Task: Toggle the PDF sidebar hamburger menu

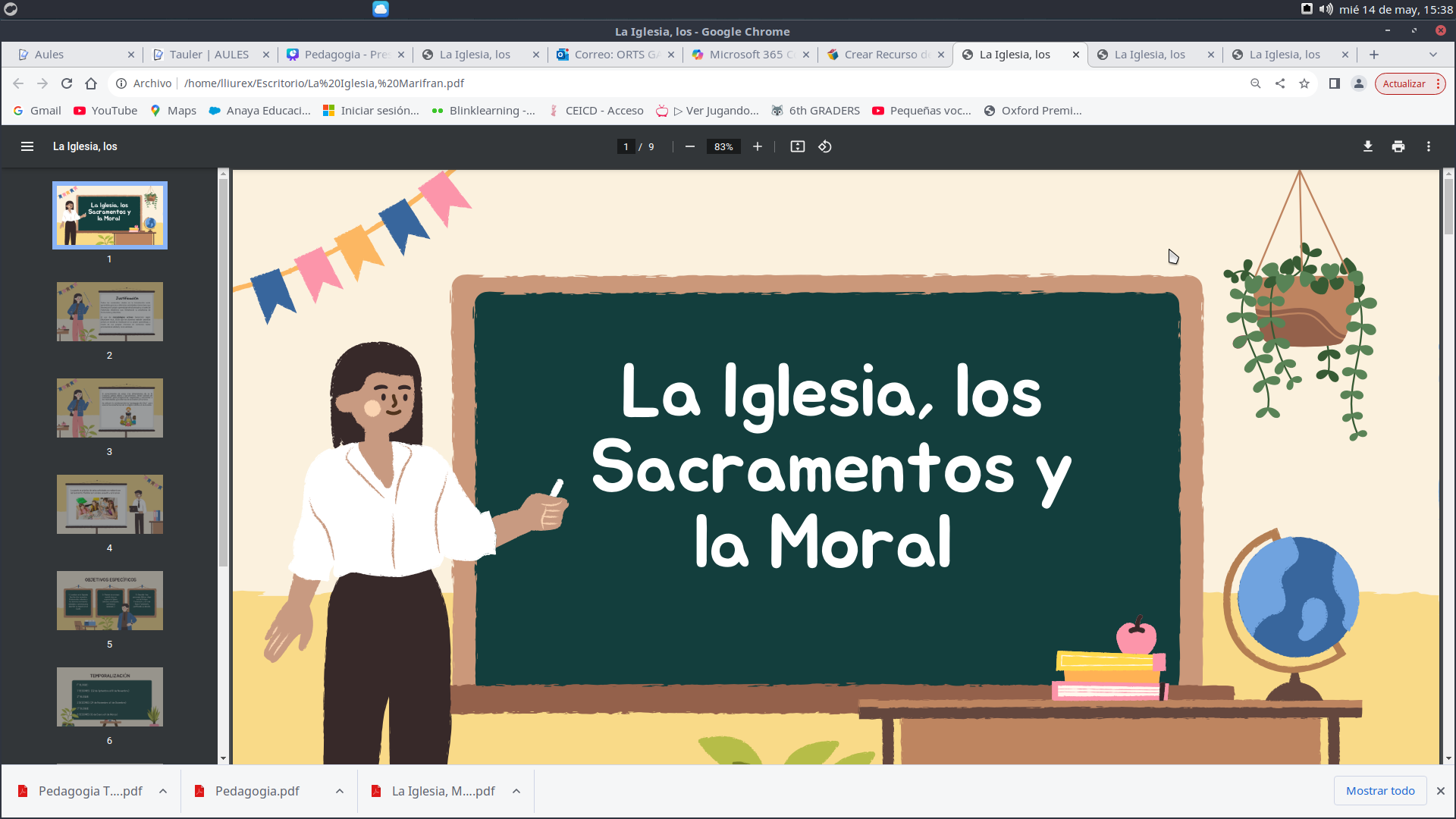Action: coord(27,146)
